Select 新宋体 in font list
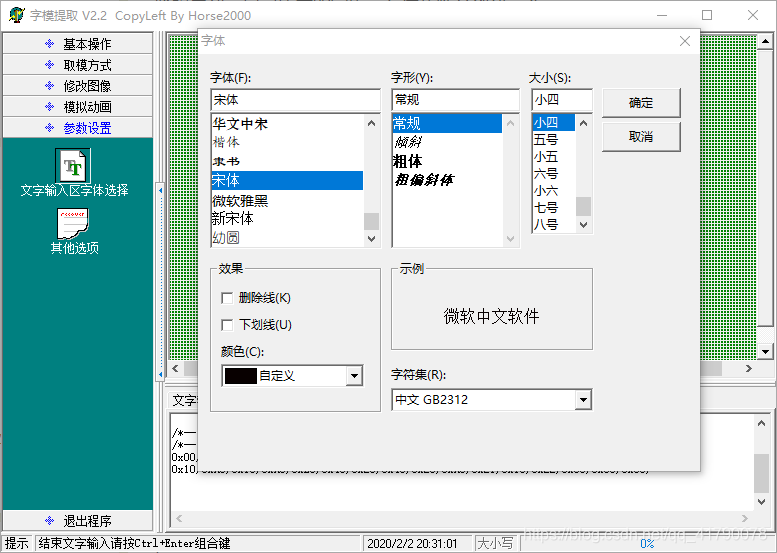 point(287,219)
